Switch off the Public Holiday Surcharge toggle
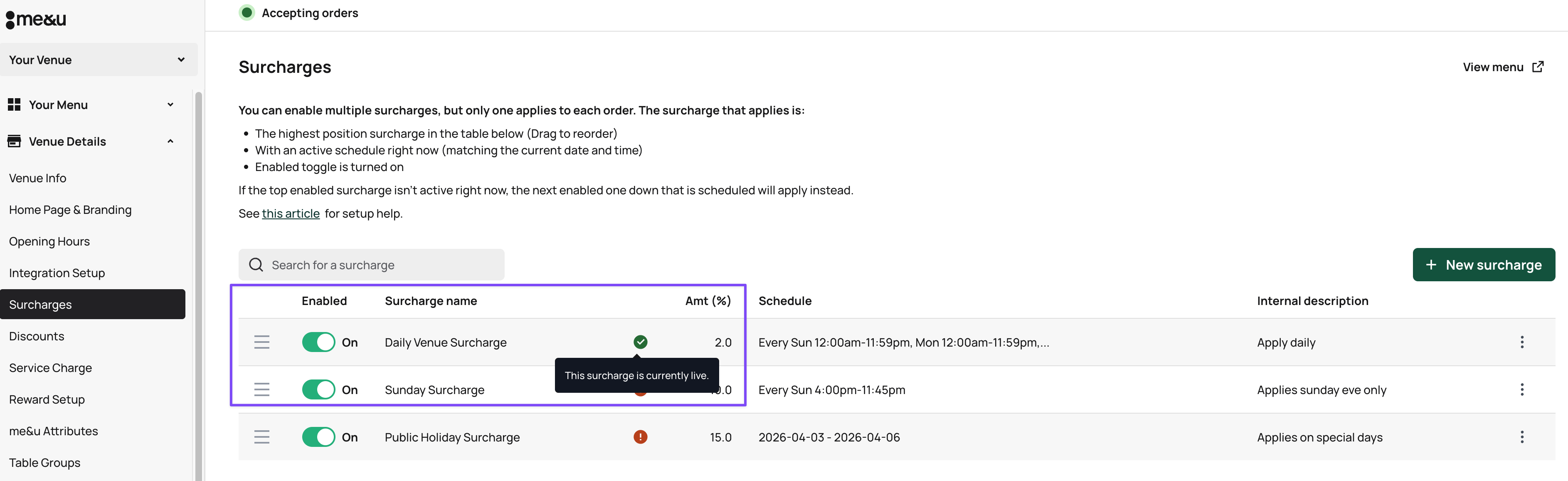The height and width of the screenshot is (481, 1568). (x=318, y=437)
